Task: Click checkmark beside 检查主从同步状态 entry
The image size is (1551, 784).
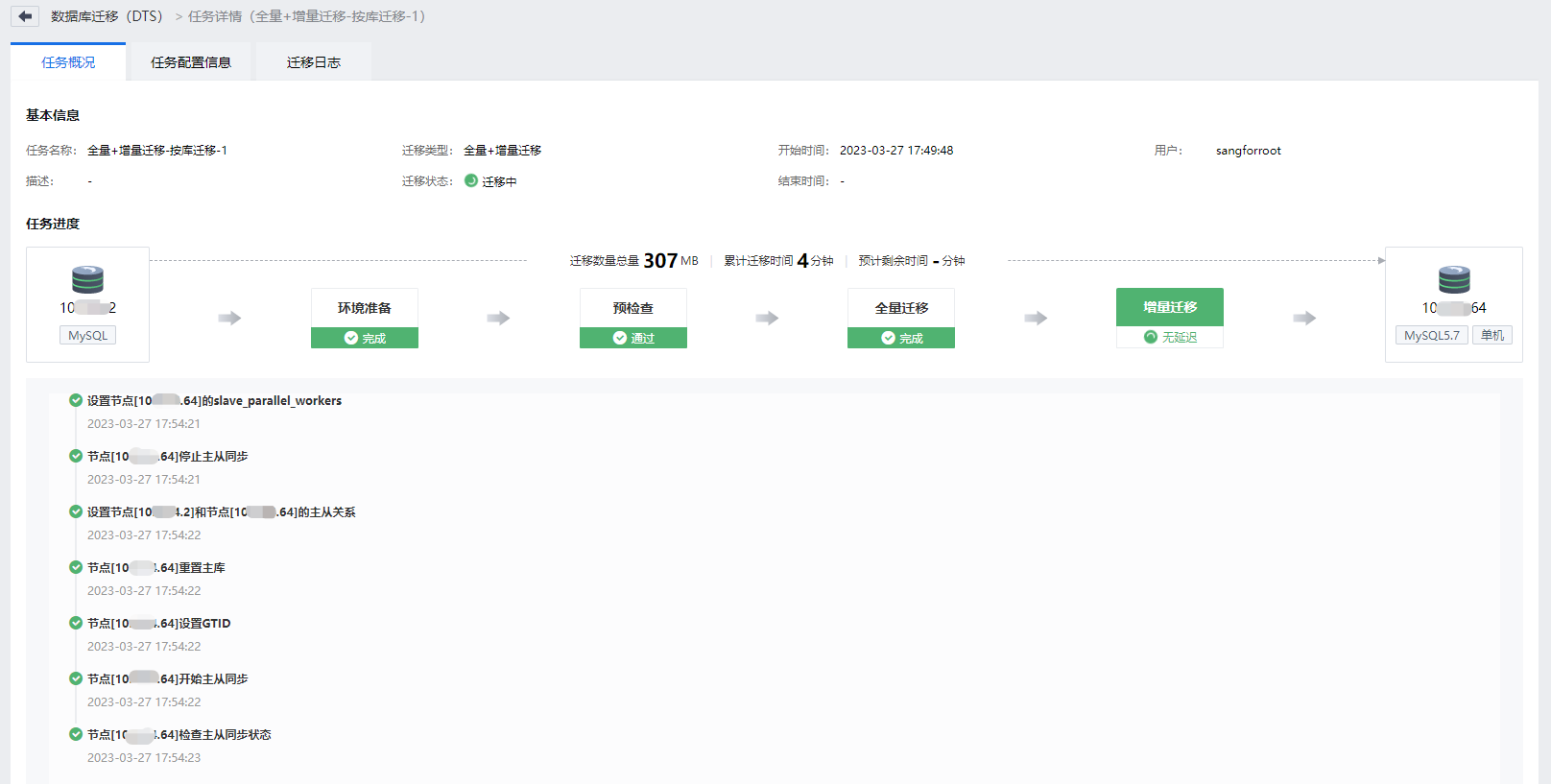Action: [76, 734]
